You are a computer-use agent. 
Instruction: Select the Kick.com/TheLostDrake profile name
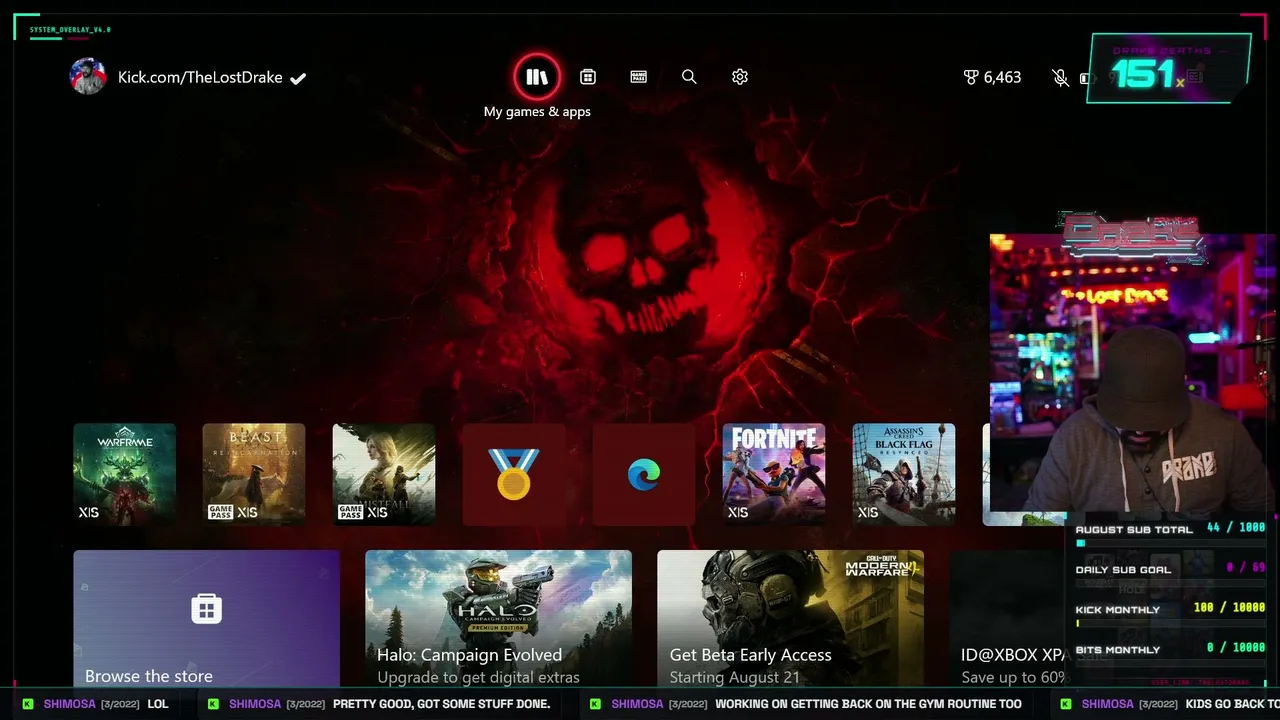(x=200, y=77)
